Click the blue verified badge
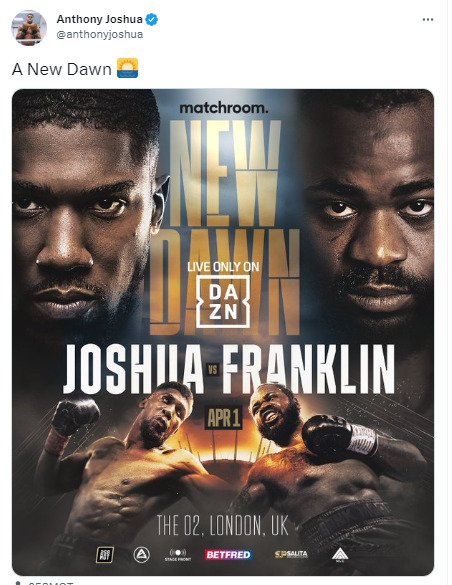Viewport: 452px width, 585px height. tap(151, 19)
